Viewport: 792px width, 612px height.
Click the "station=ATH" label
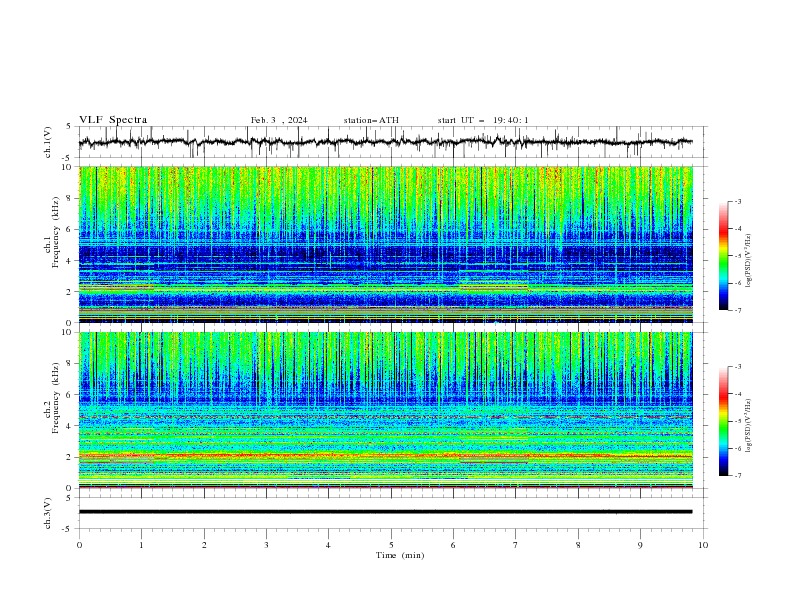pos(371,120)
